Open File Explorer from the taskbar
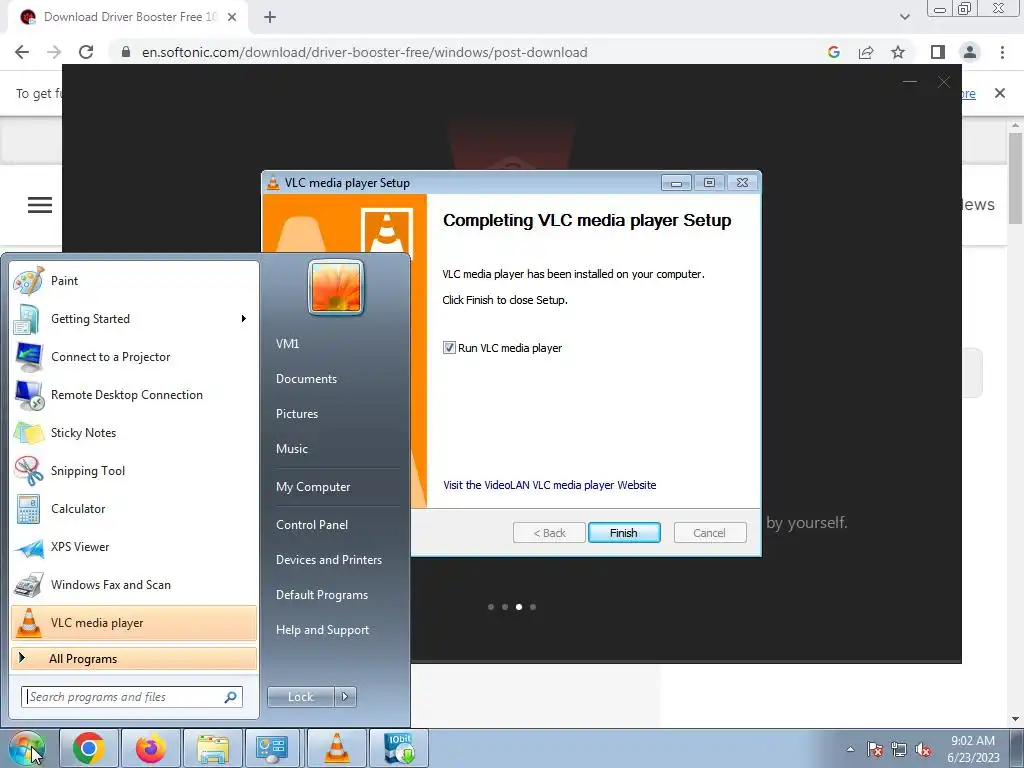This screenshot has width=1024, height=768. (212, 748)
